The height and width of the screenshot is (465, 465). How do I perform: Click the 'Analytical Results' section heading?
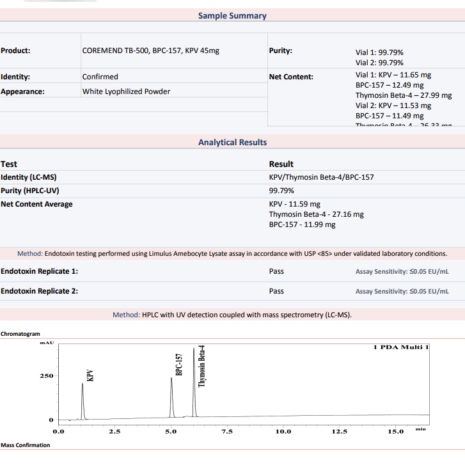point(232,142)
